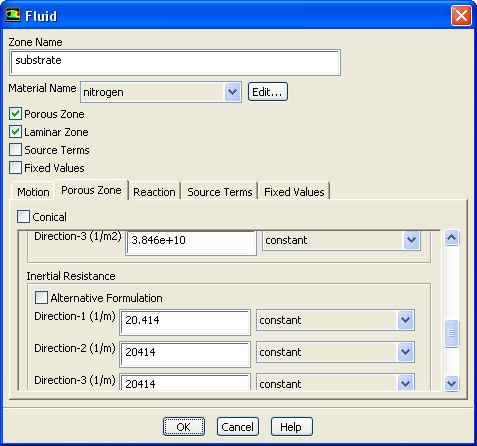The image size is (477, 446).
Task: Enable the Fixed Values checkbox
Action: coord(15,168)
